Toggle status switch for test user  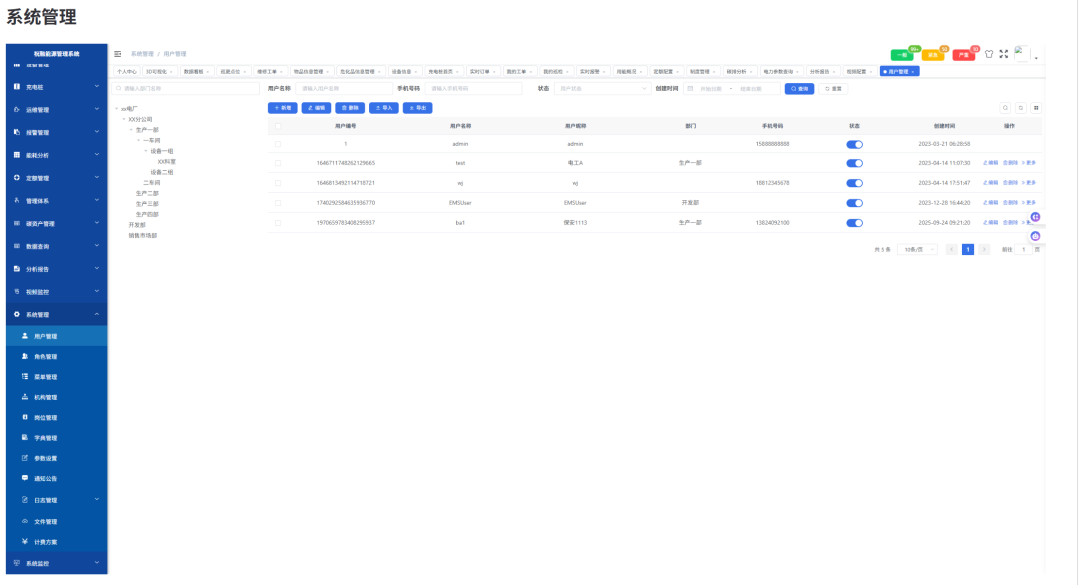[x=854, y=163]
